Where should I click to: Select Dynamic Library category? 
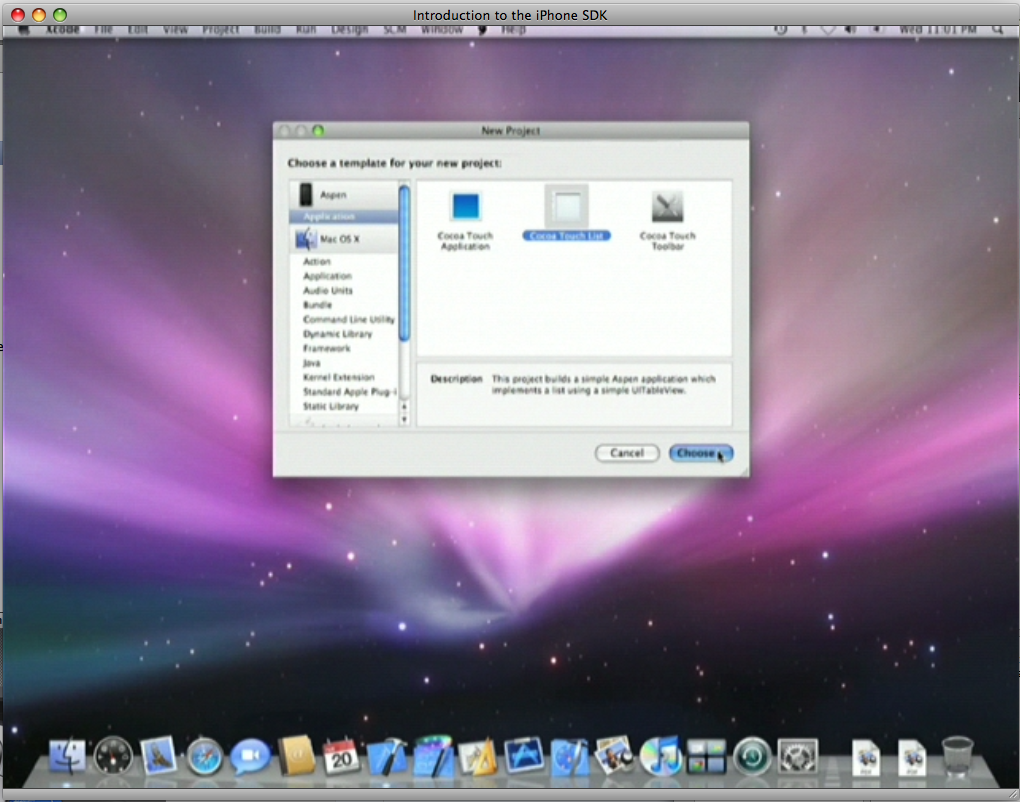[x=338, y=334]
